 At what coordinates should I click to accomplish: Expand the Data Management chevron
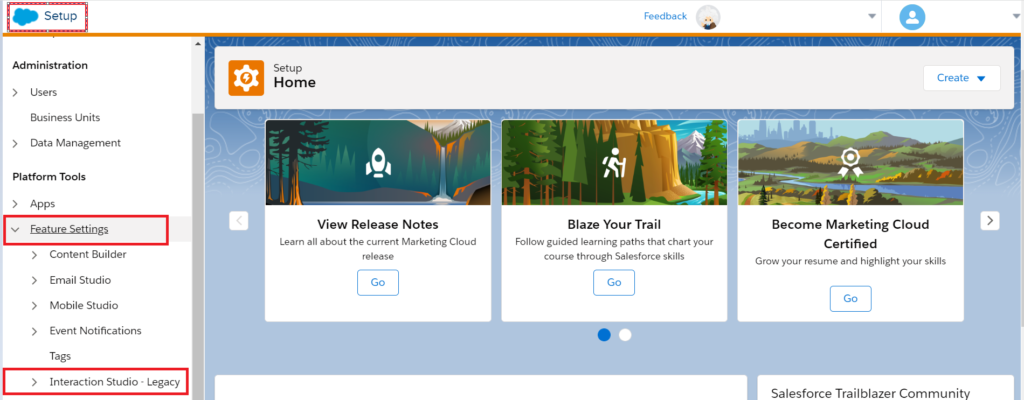16,143
